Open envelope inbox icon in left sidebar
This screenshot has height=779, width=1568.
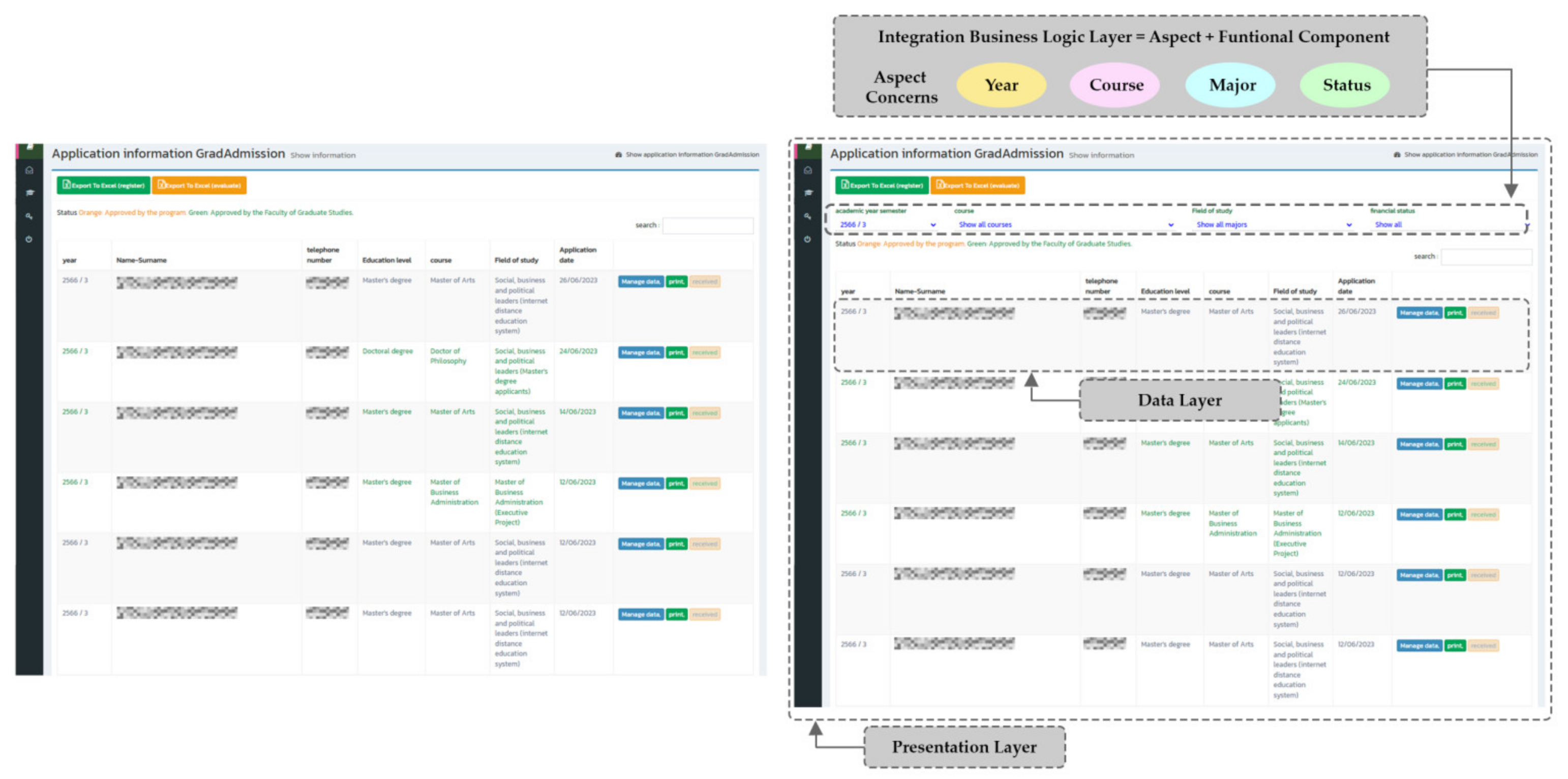[29, 170]
